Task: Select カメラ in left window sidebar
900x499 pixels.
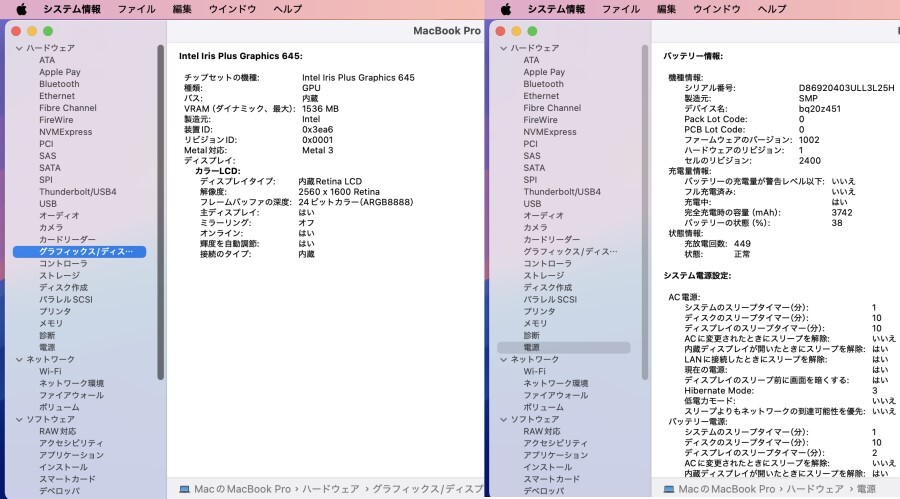Action: 51,228
